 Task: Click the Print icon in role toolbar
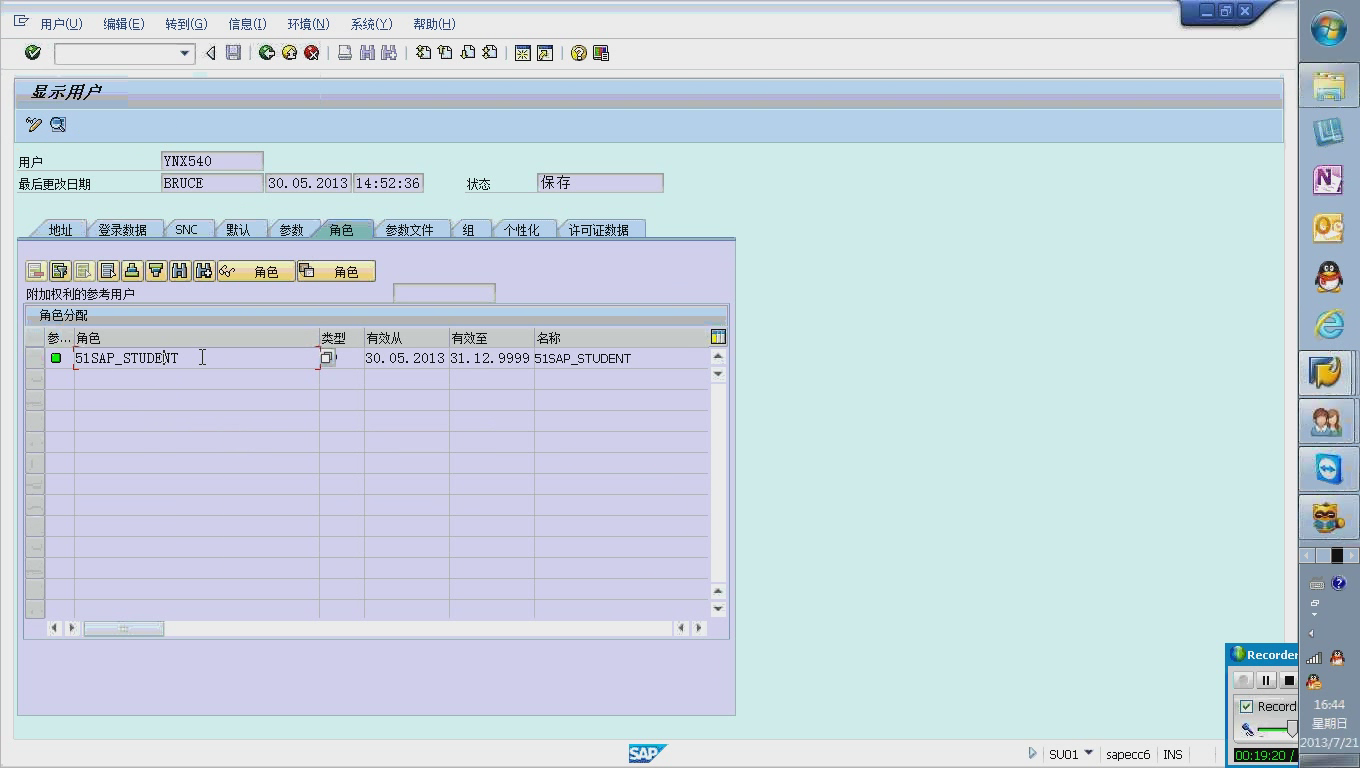(132, 271)
